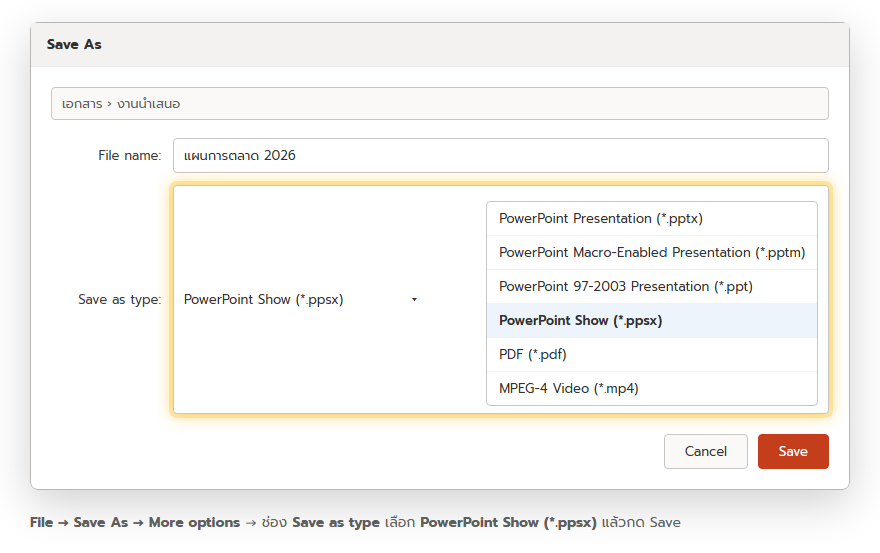
Task: Click the File name label
Action: tap(130, 156)
